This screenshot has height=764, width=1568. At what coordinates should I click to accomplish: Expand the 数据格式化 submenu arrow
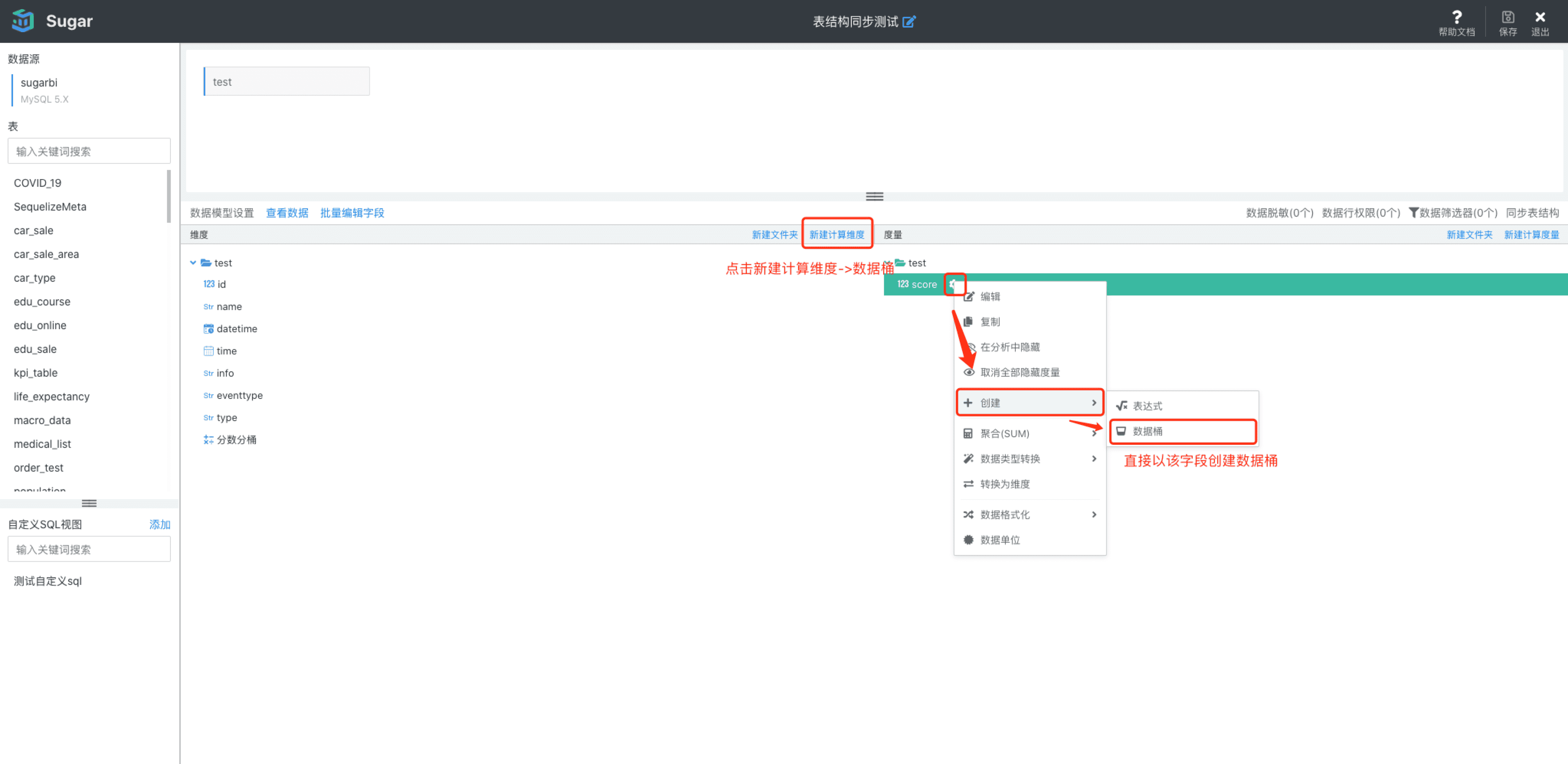(x=1094, y=514)
